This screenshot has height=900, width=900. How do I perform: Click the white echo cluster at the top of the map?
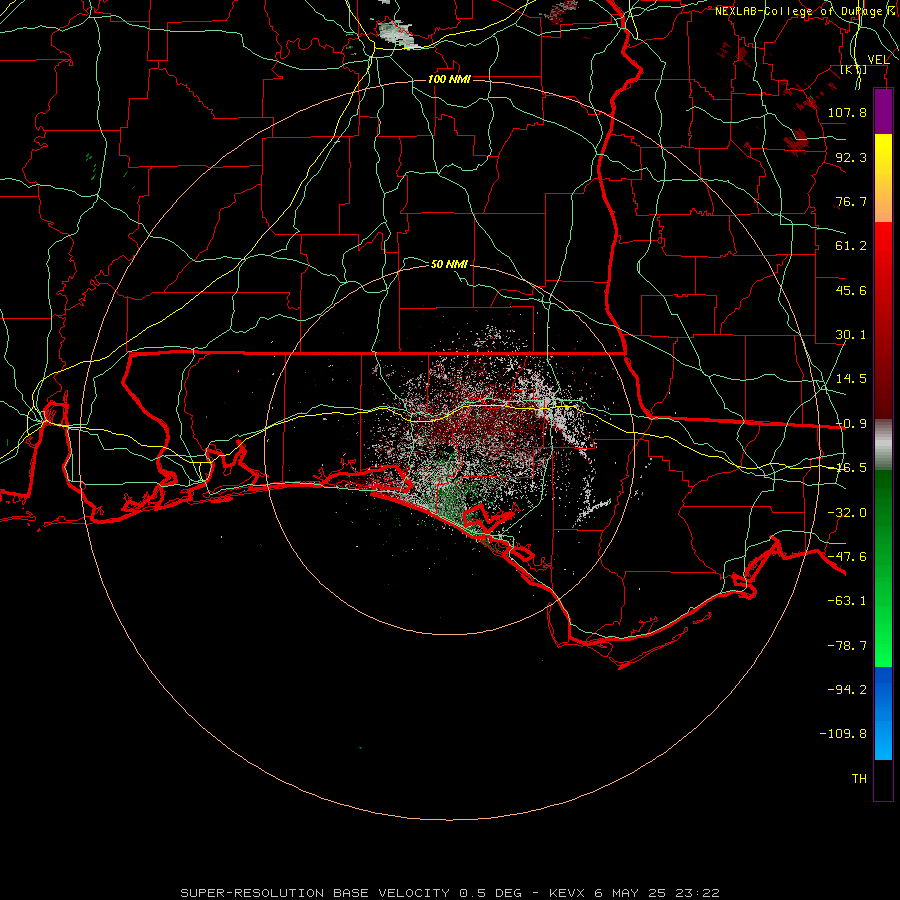tap(396, 33)
